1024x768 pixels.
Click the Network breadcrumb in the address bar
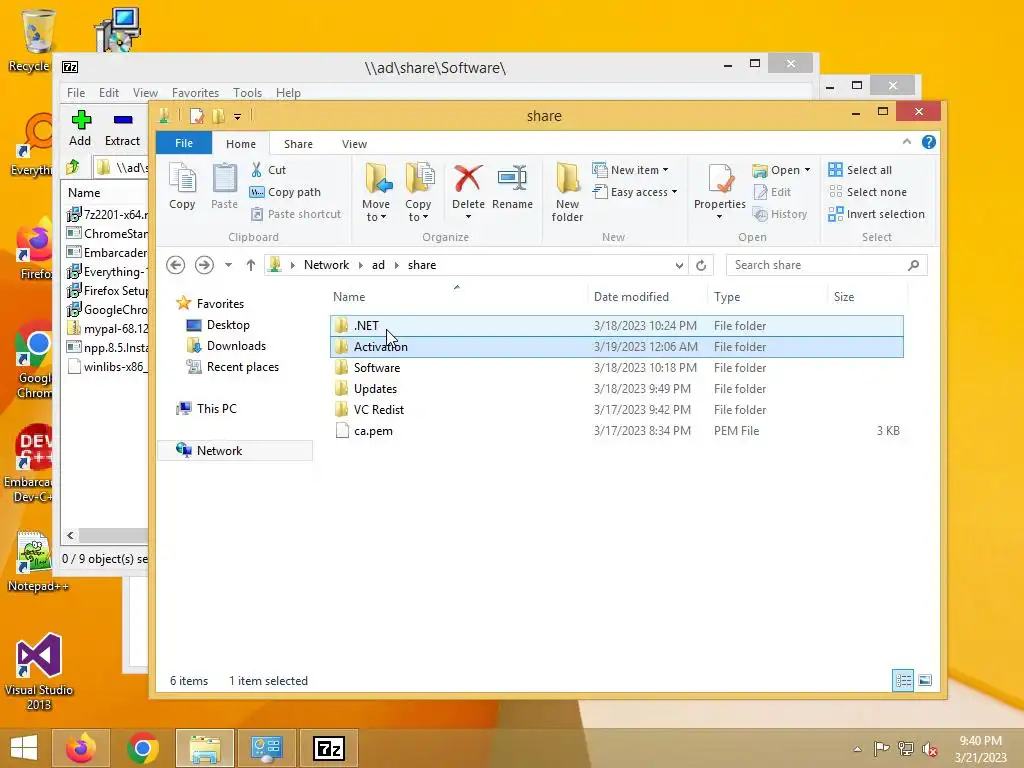[x=327, y=265]
